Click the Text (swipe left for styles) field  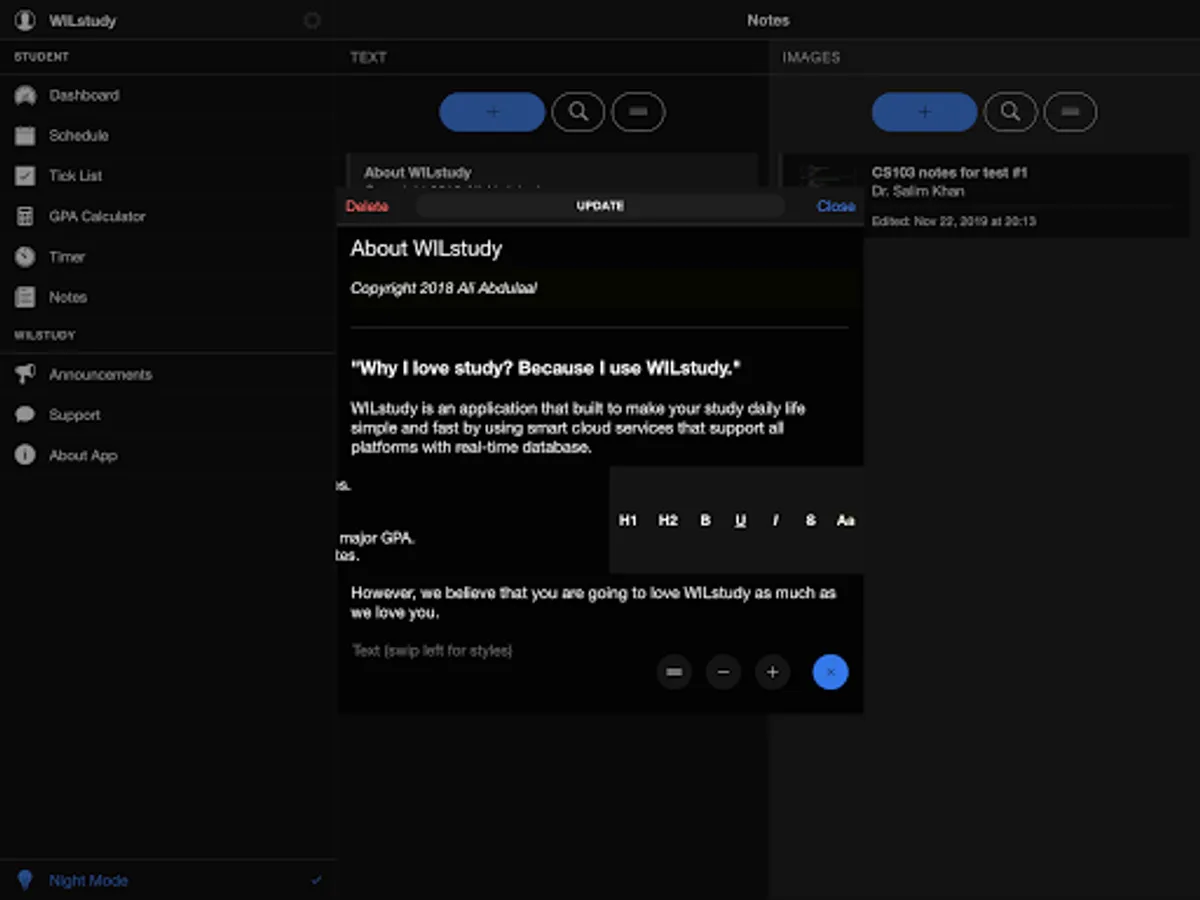pyautogui.click(x=432, y=651)
